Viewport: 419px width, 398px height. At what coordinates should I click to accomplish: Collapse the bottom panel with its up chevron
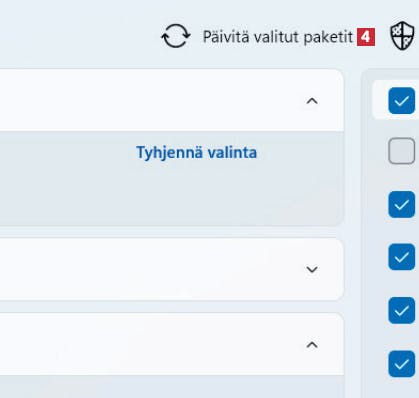[x=312, y=345]
